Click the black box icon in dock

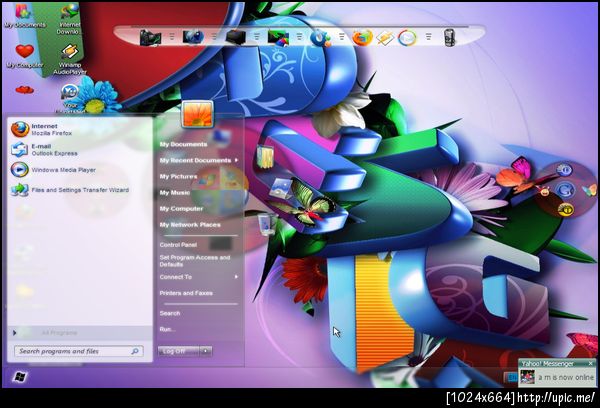pos(235,38)
